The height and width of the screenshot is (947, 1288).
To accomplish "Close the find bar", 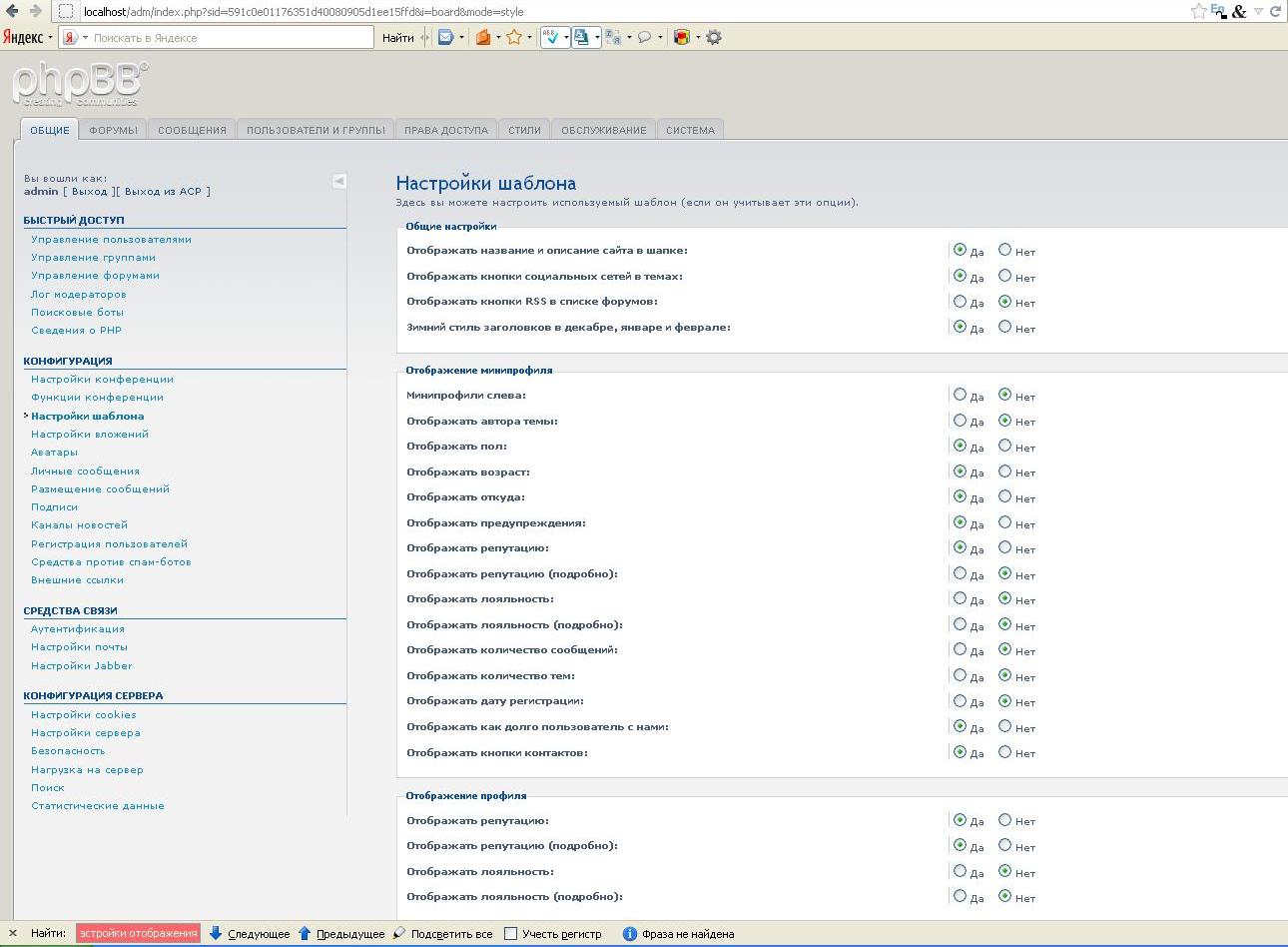I will pyautogui.click(x=13, y=934).
